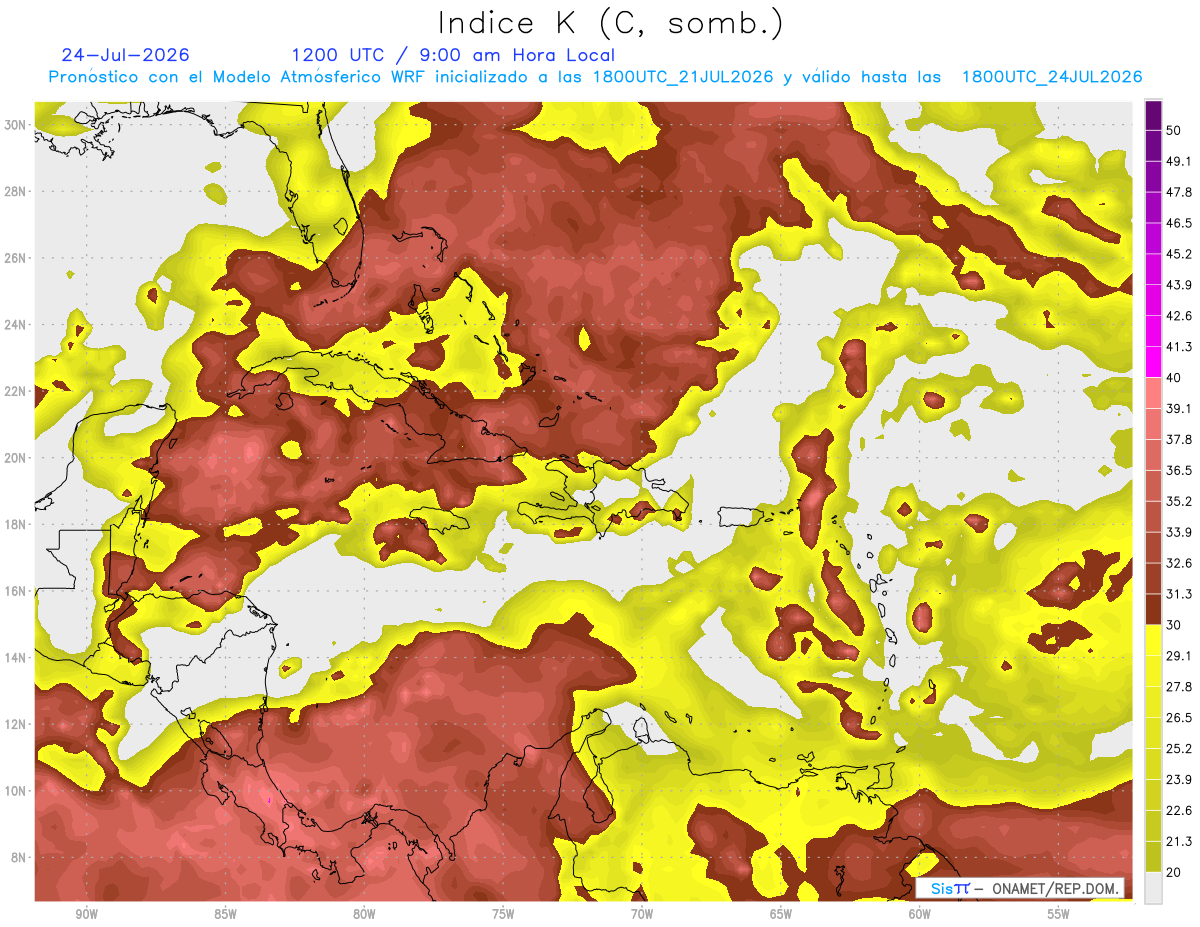Click the colorbar value "25.2"
Screen dimensions: 1200x927
(1178, 748)
